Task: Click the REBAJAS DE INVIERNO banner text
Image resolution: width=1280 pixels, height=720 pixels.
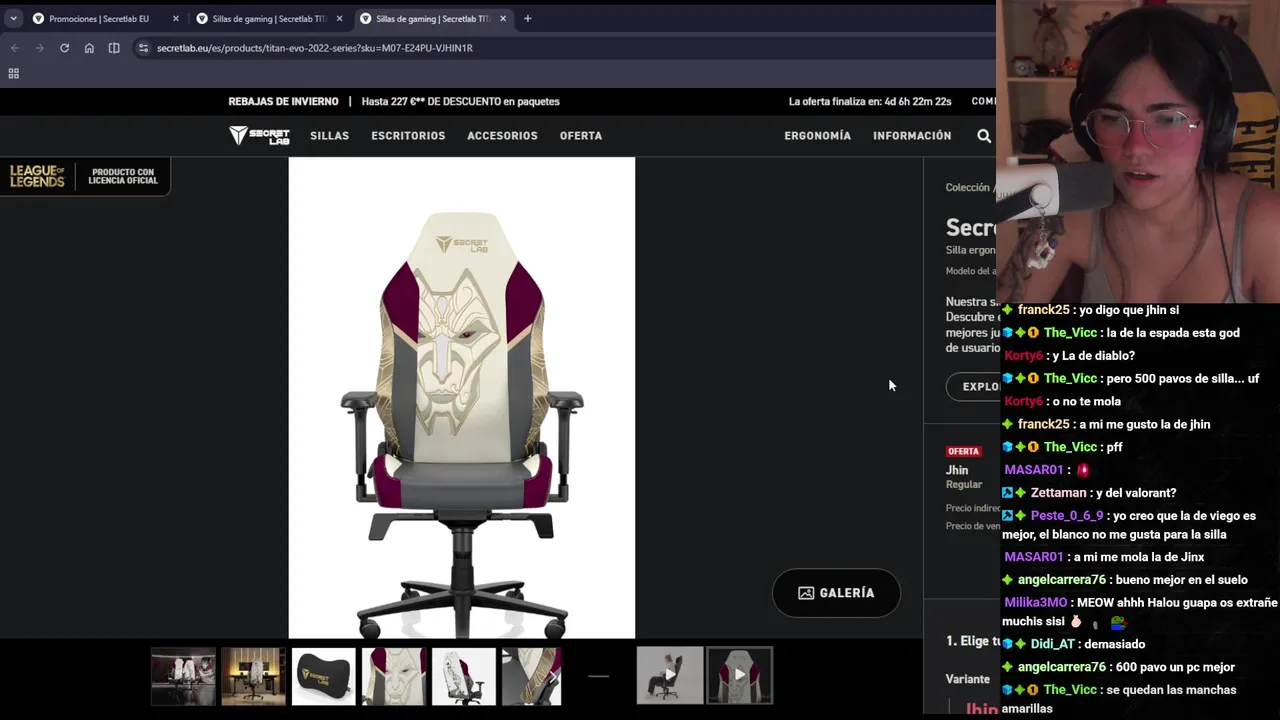Action: pos(283,101)
